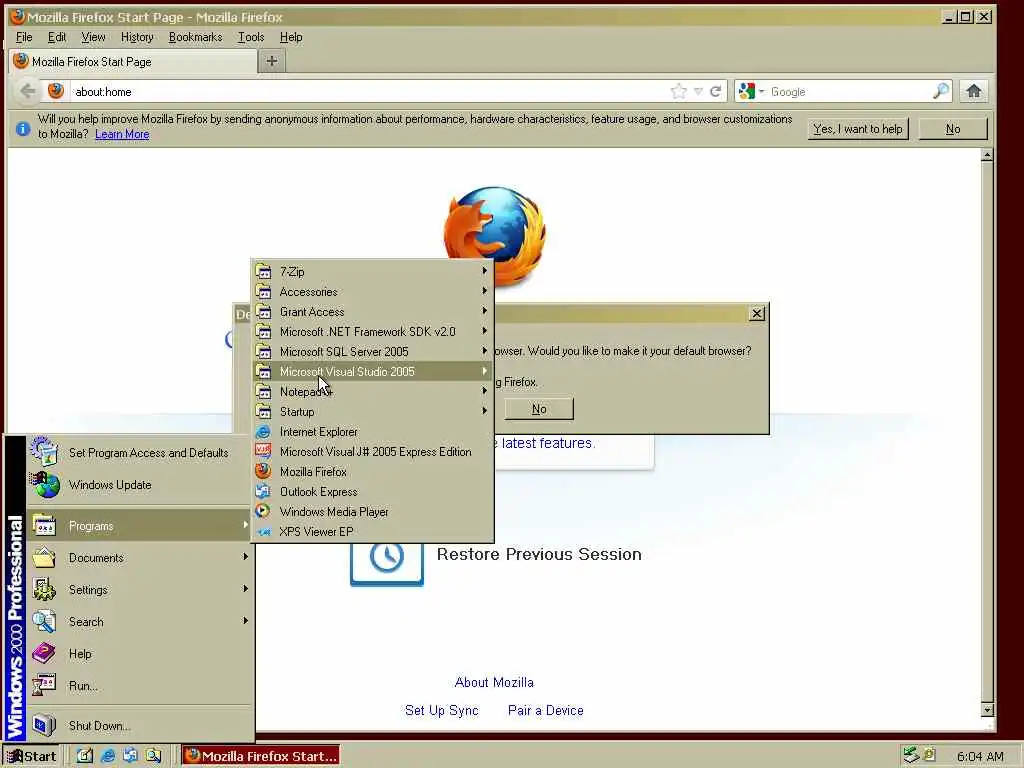Click Show Desktop quick launch icon
Image resolution: width=1024 pixels, height=768 pixels.
pos(85,756)
